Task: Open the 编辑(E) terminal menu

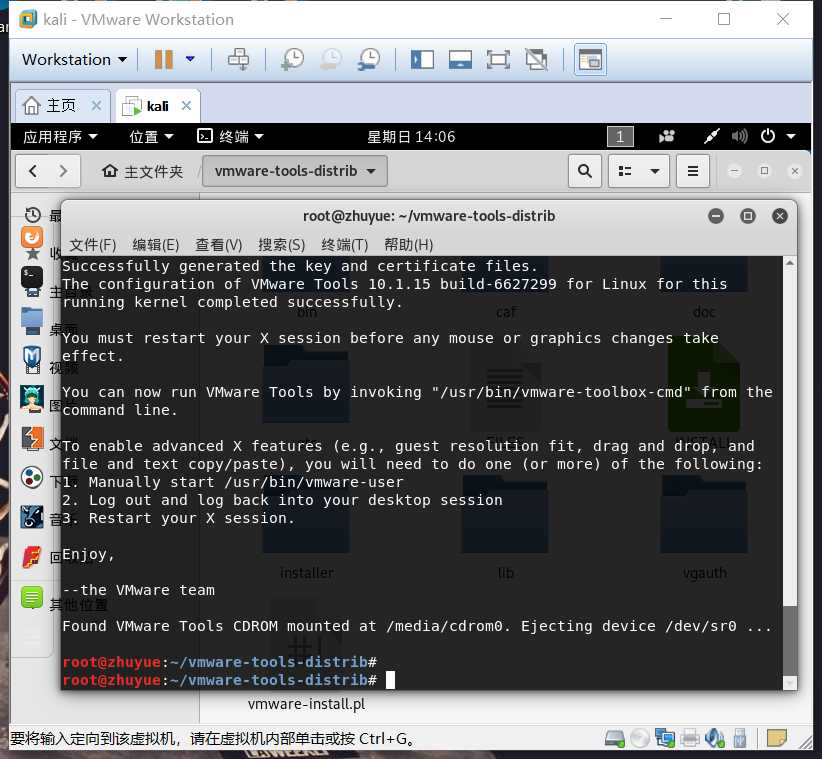Action: (156, 245)
